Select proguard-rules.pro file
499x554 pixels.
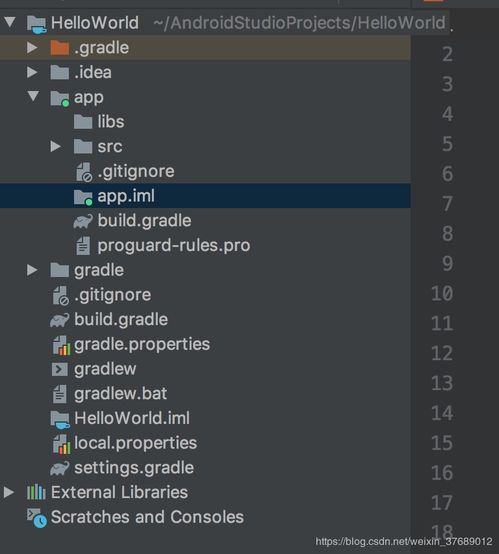tap(174, 246)
